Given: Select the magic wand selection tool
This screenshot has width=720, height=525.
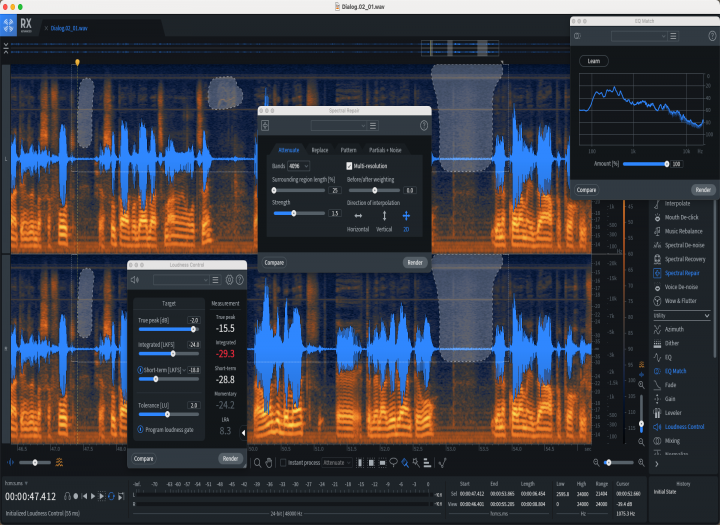Looking at the screenshot, I should tap(416, 463).
